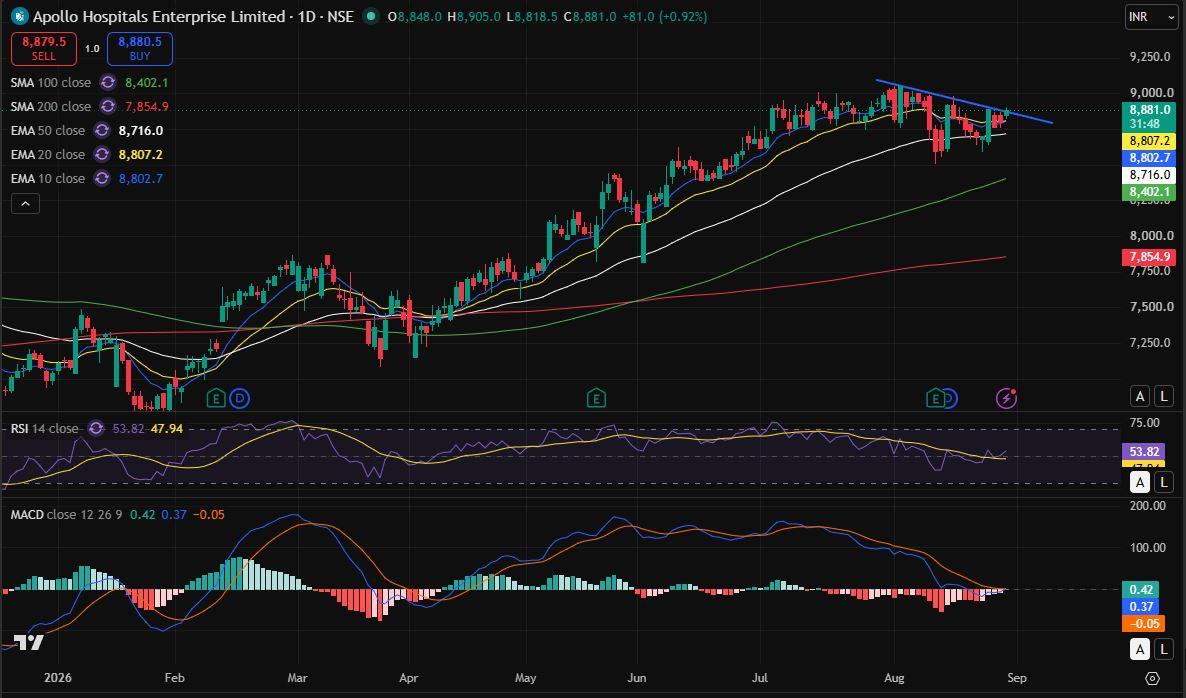Open chart settings hexagon gear icon

pyautogui.click(x=1152, y=678)
